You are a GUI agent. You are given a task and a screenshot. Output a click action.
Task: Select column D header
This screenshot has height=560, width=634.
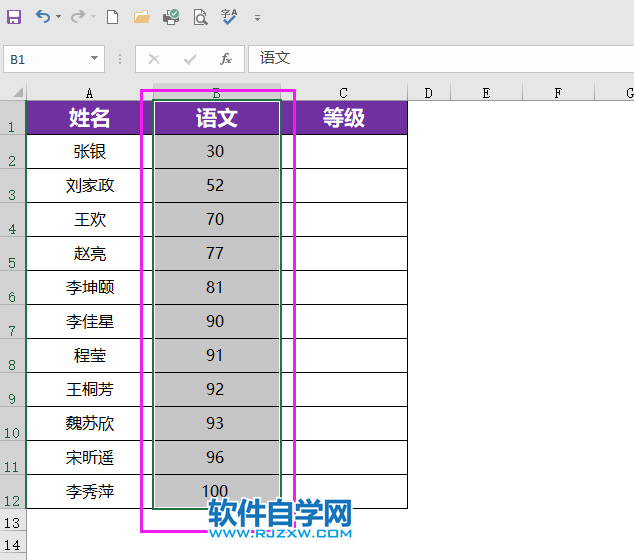[429, 93]
